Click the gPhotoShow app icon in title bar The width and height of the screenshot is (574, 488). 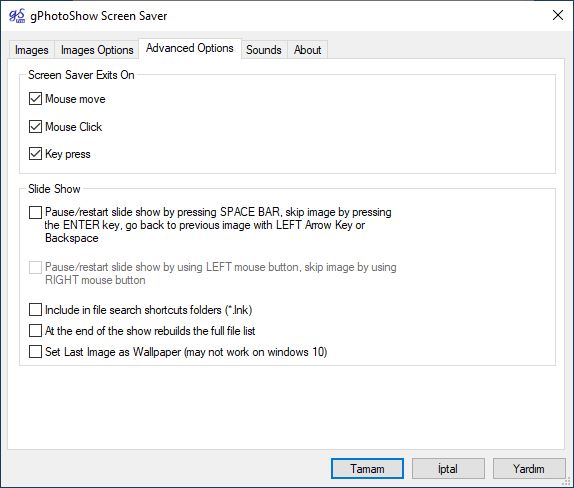(17, 16)
